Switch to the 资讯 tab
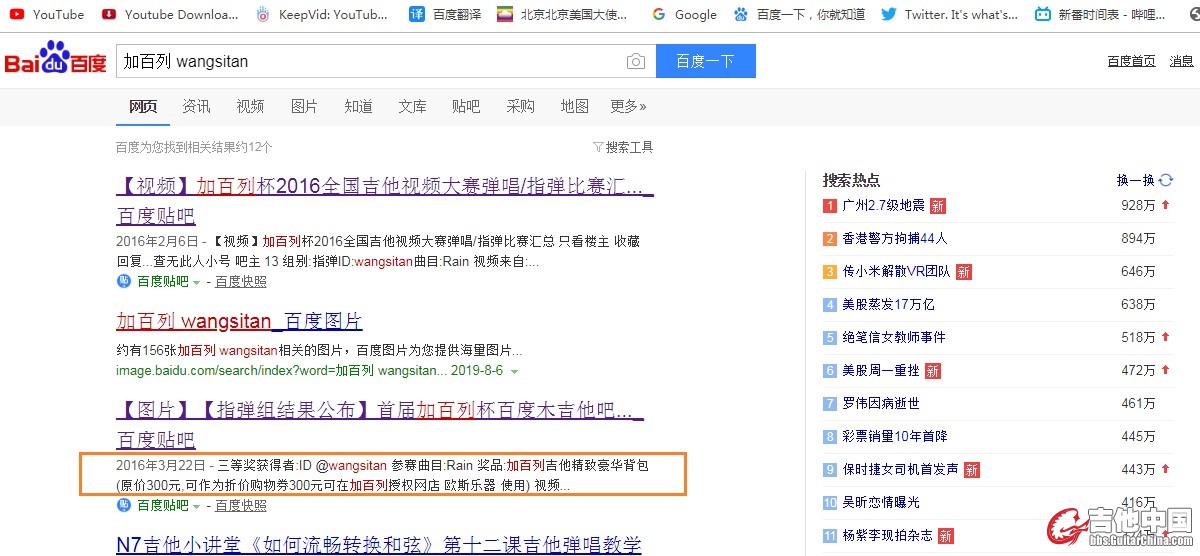Image resolution: width=1200 pixels, height=556 pixels. click(196, 106)
